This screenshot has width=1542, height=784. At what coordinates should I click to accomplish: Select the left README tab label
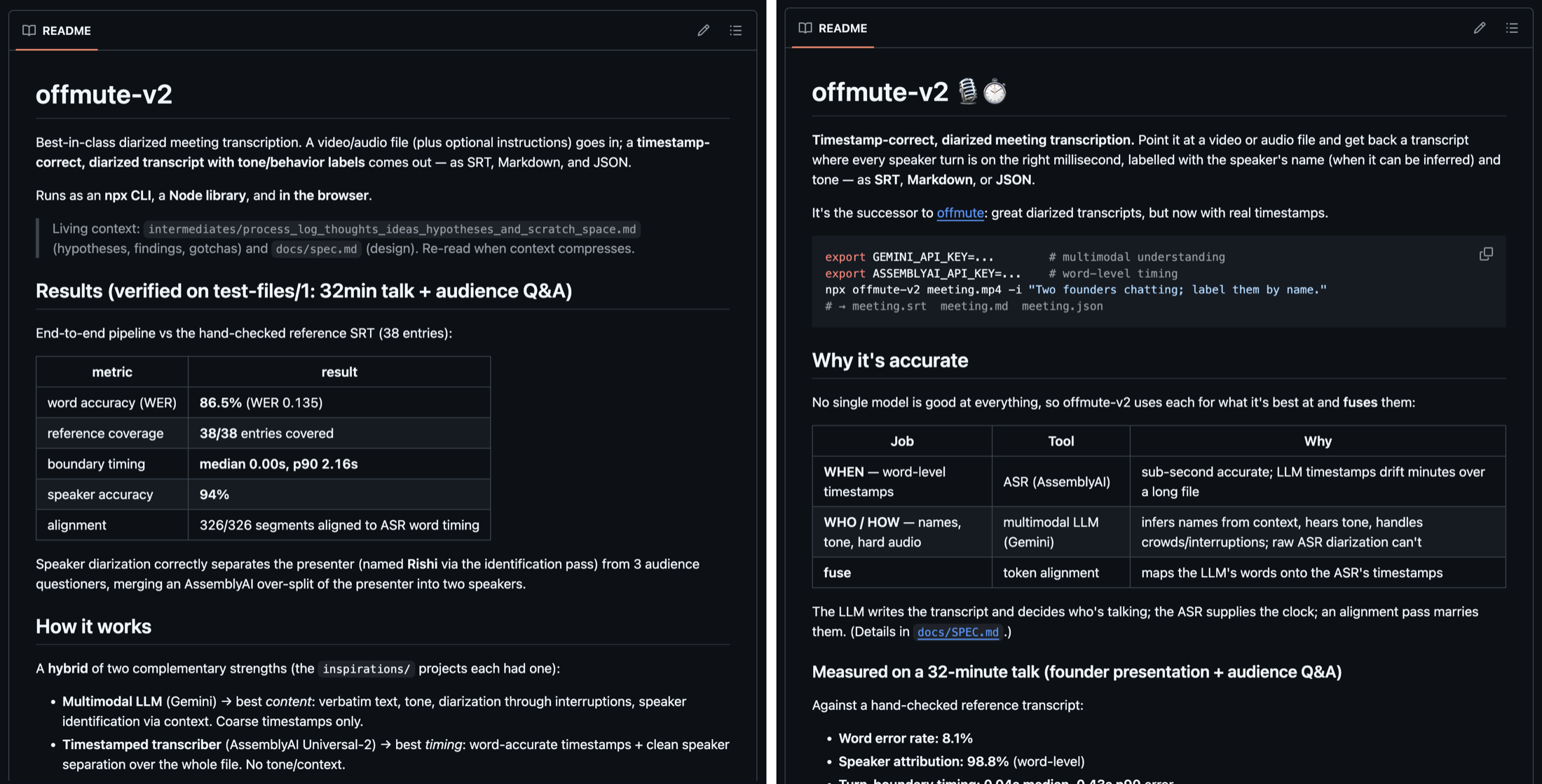67,30
